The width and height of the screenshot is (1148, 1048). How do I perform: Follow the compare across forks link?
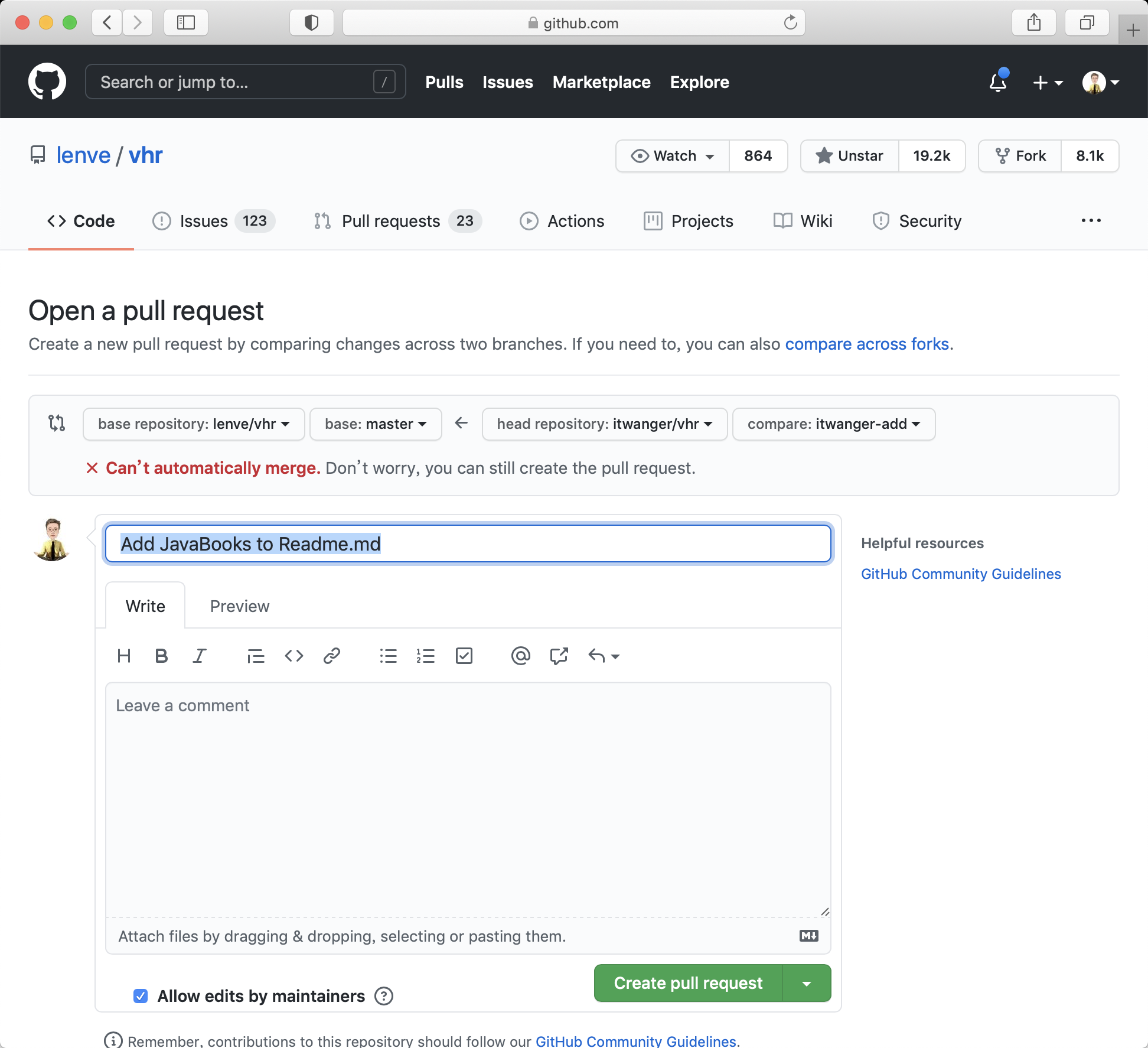pyautogui.click(x=866, y=344)
